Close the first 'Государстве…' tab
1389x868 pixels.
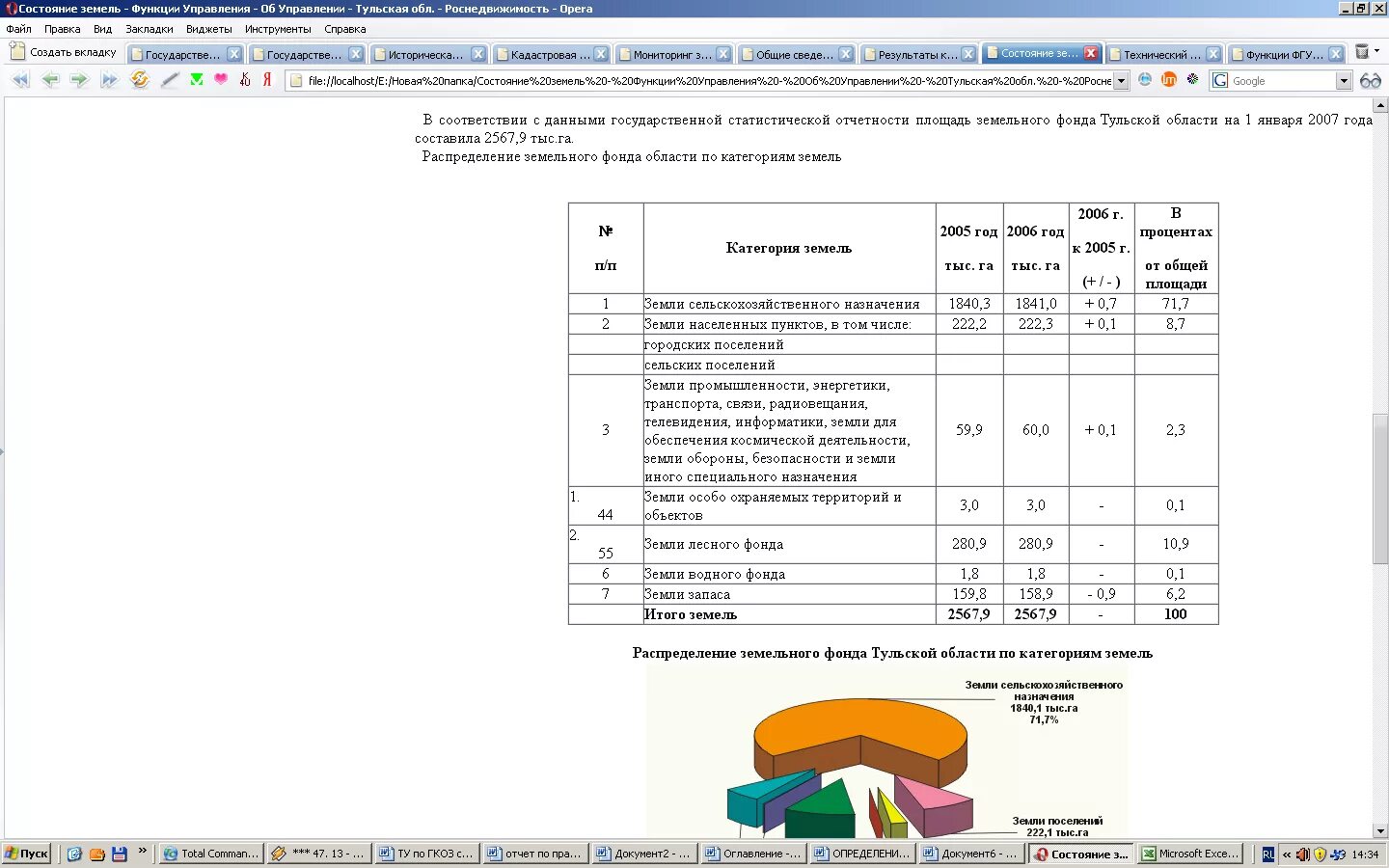(x=233, y=54)
